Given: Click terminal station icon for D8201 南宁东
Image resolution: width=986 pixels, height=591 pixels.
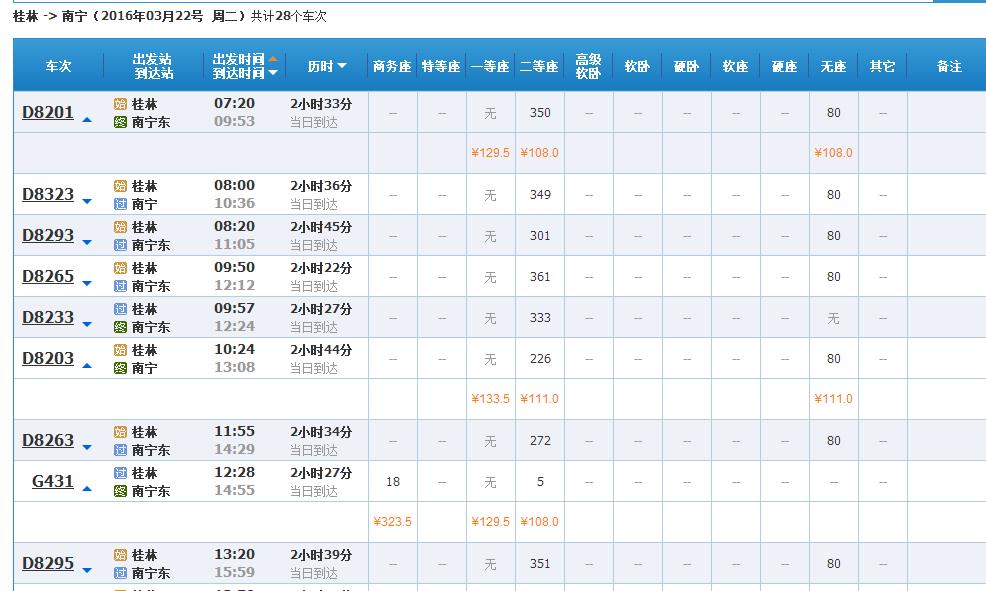Looking at the screenshot, I should (x=120, y=122).
